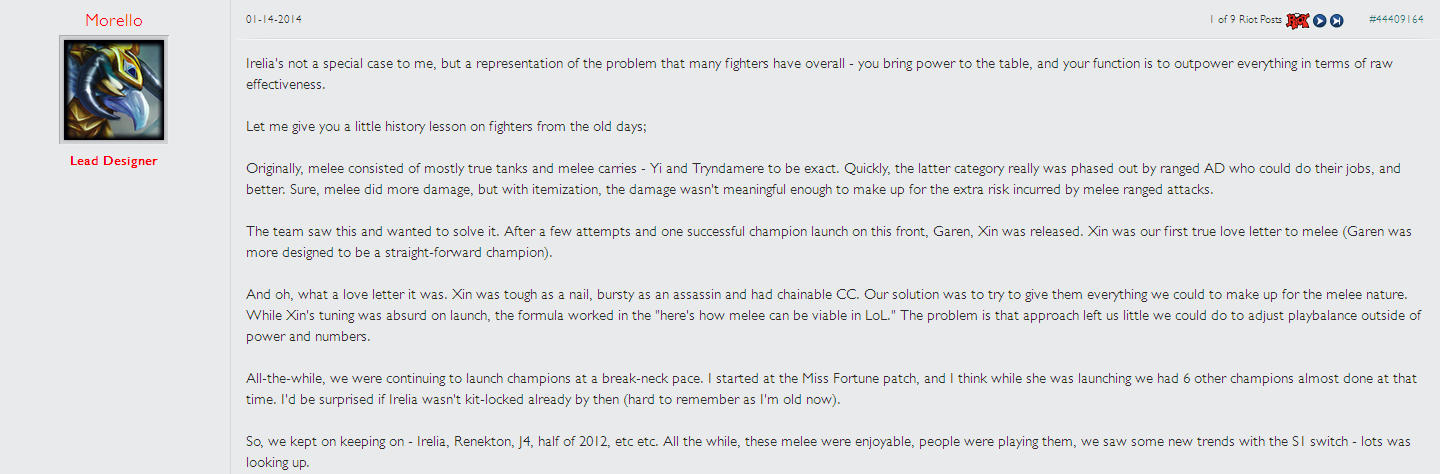Open post permalink #44409164
The height and width of the screenshot is (474, 1440).
[x=1396, y=19]
